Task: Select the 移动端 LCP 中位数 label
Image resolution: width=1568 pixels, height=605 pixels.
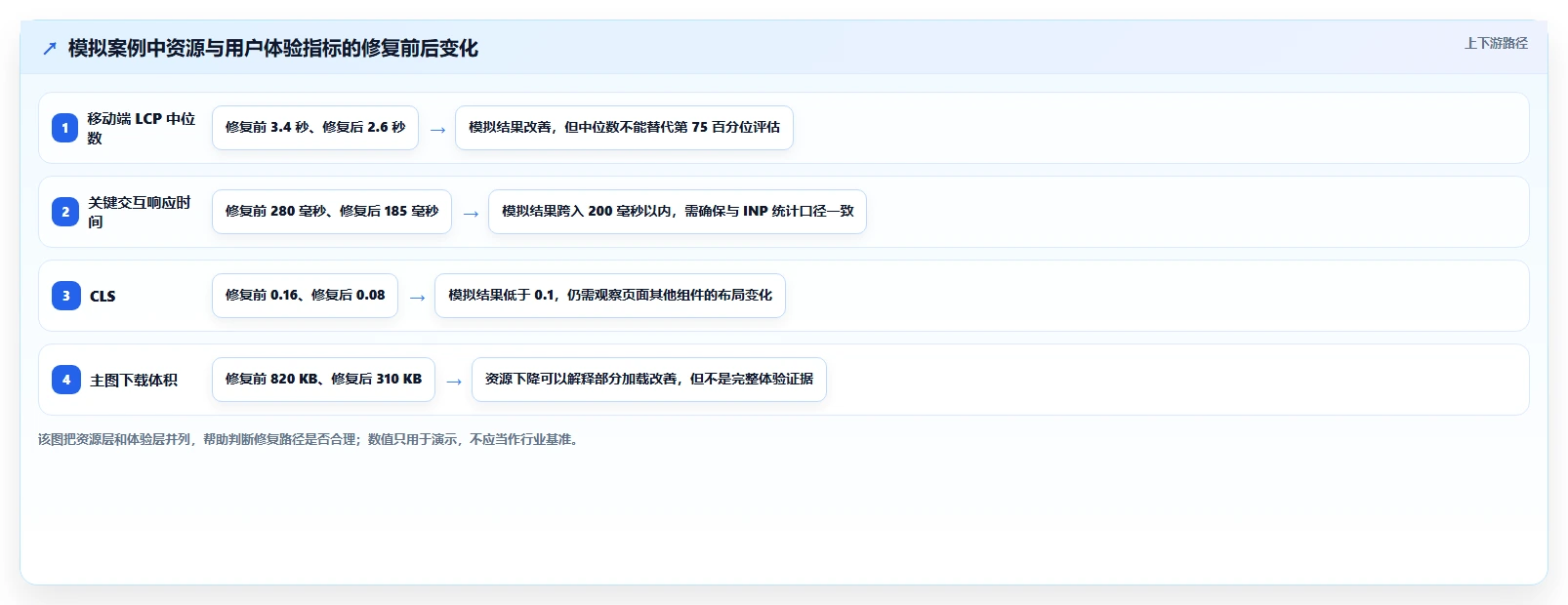Action: point(142,128)
